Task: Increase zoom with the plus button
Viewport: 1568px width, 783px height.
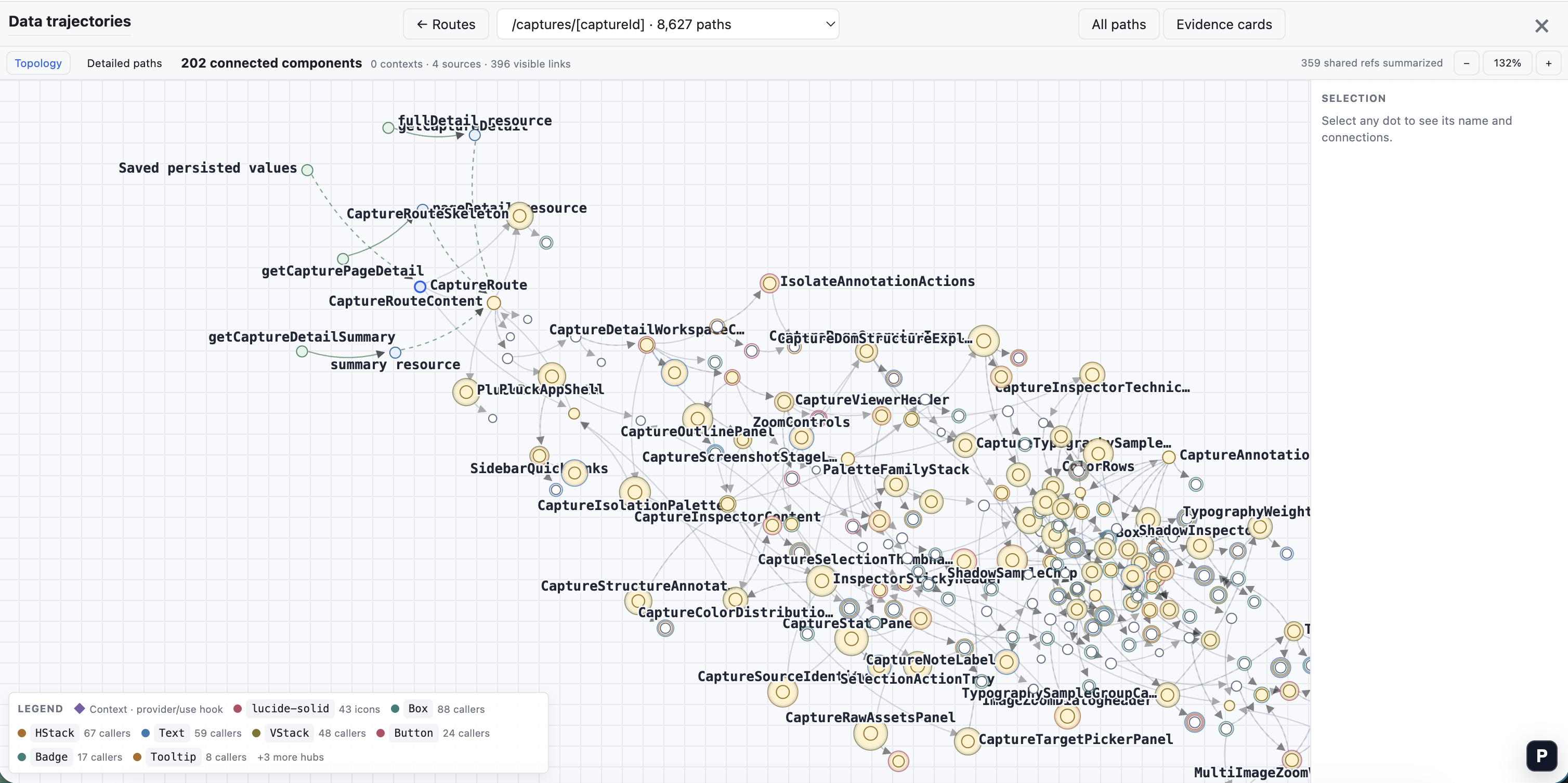Action: tap(1548, 63)
